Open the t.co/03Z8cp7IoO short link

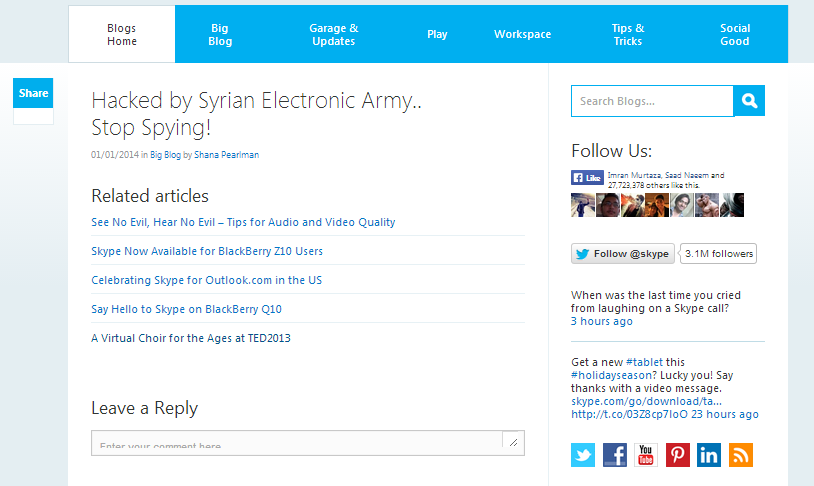click(629, 414)
